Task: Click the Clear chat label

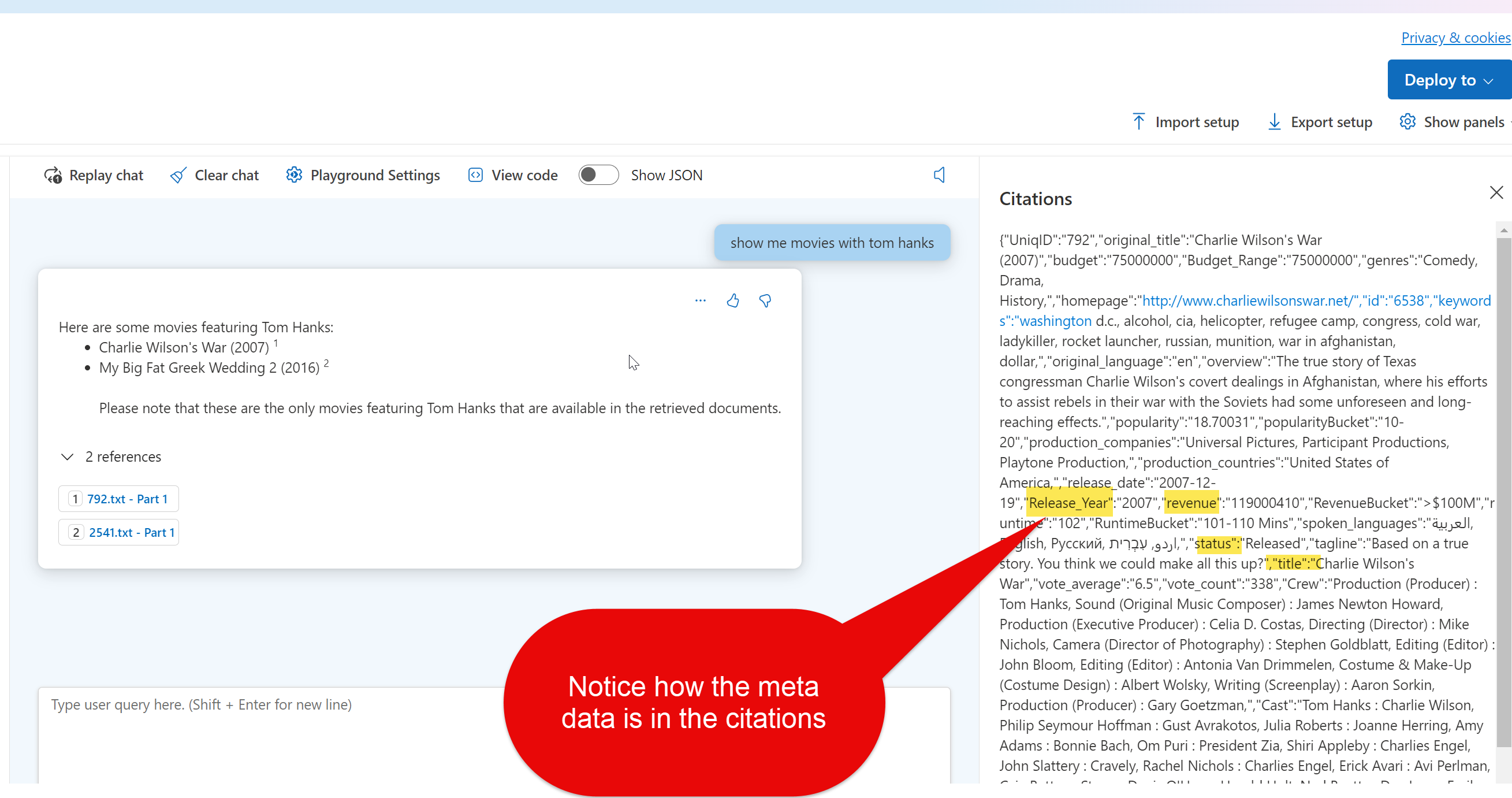Action: point(226,175)
